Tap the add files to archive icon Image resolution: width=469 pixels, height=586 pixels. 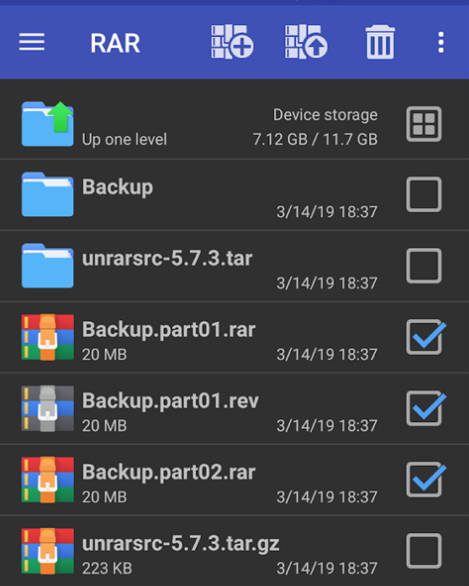(x=232, y=42)
